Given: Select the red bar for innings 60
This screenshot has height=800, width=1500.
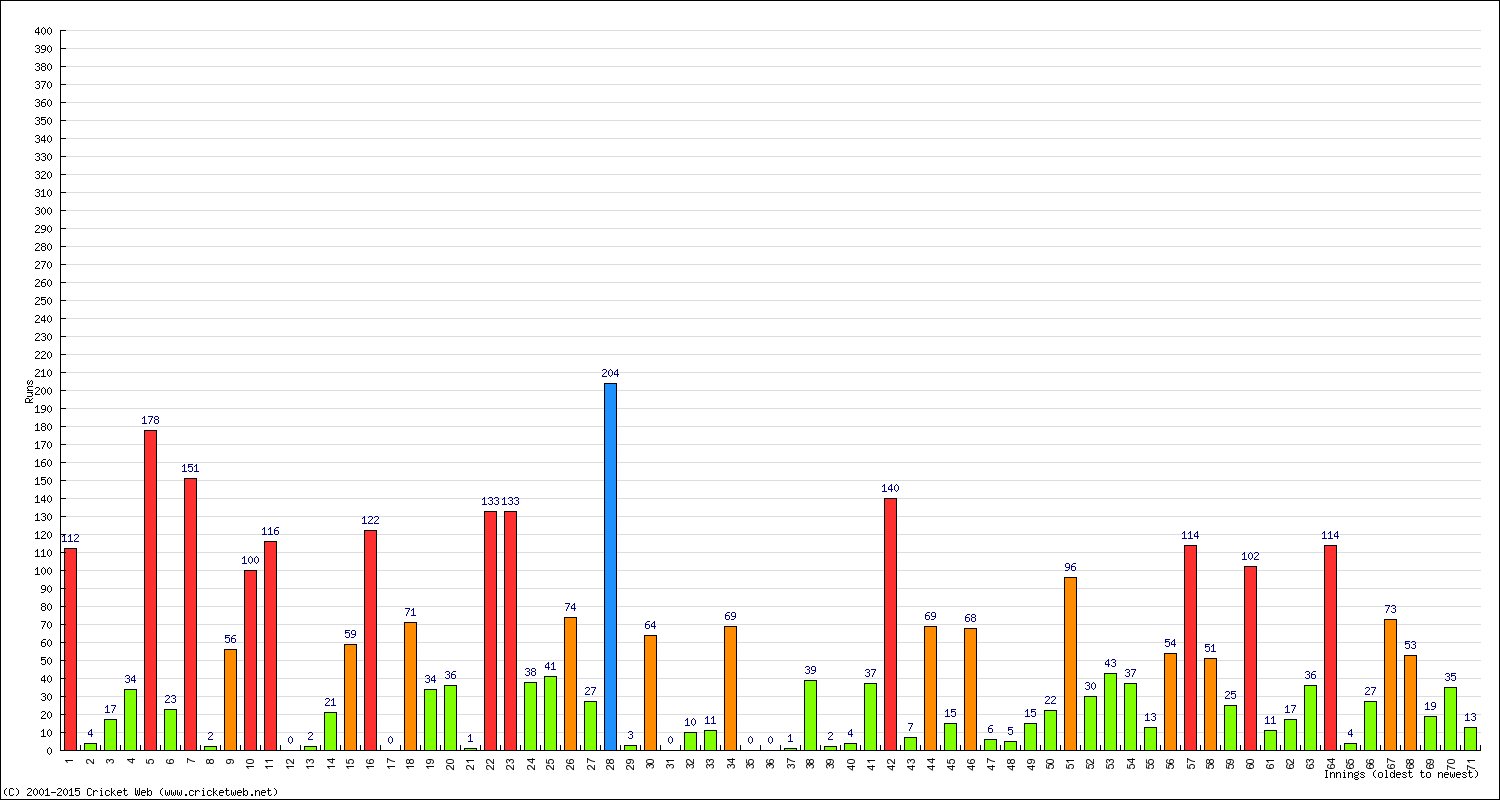Looking at the screenshot, I should [1250, 658].
